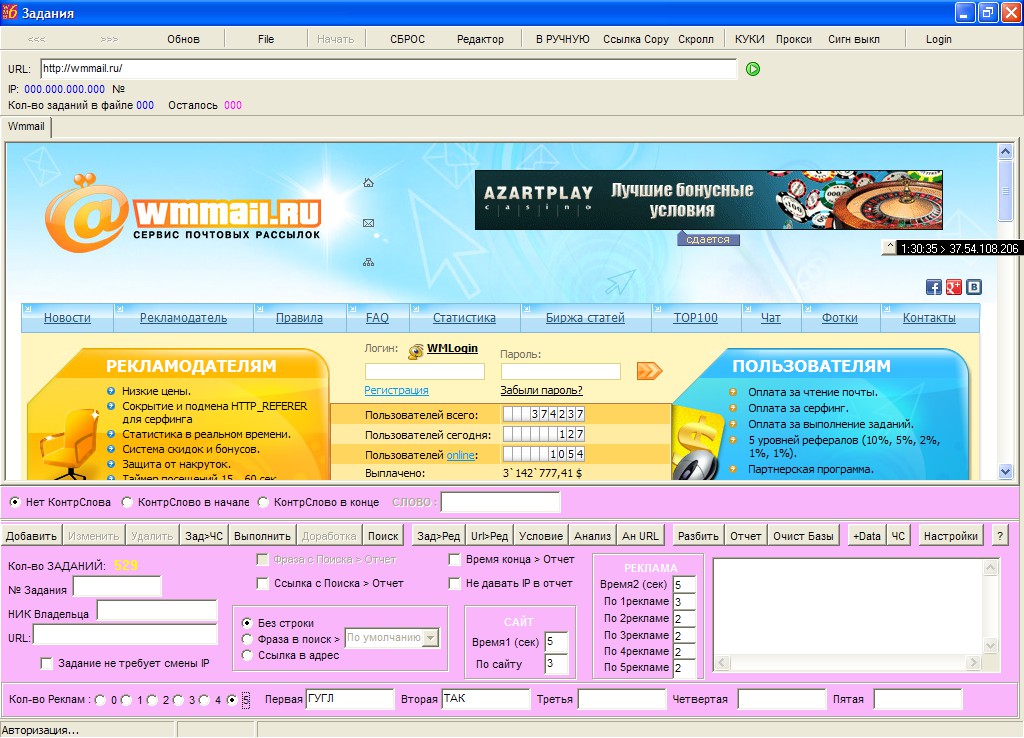The height and width of the screenshot is (738, 1024).
Task: Open Редактор from the toolbar
Action: (x=480, y=39)
